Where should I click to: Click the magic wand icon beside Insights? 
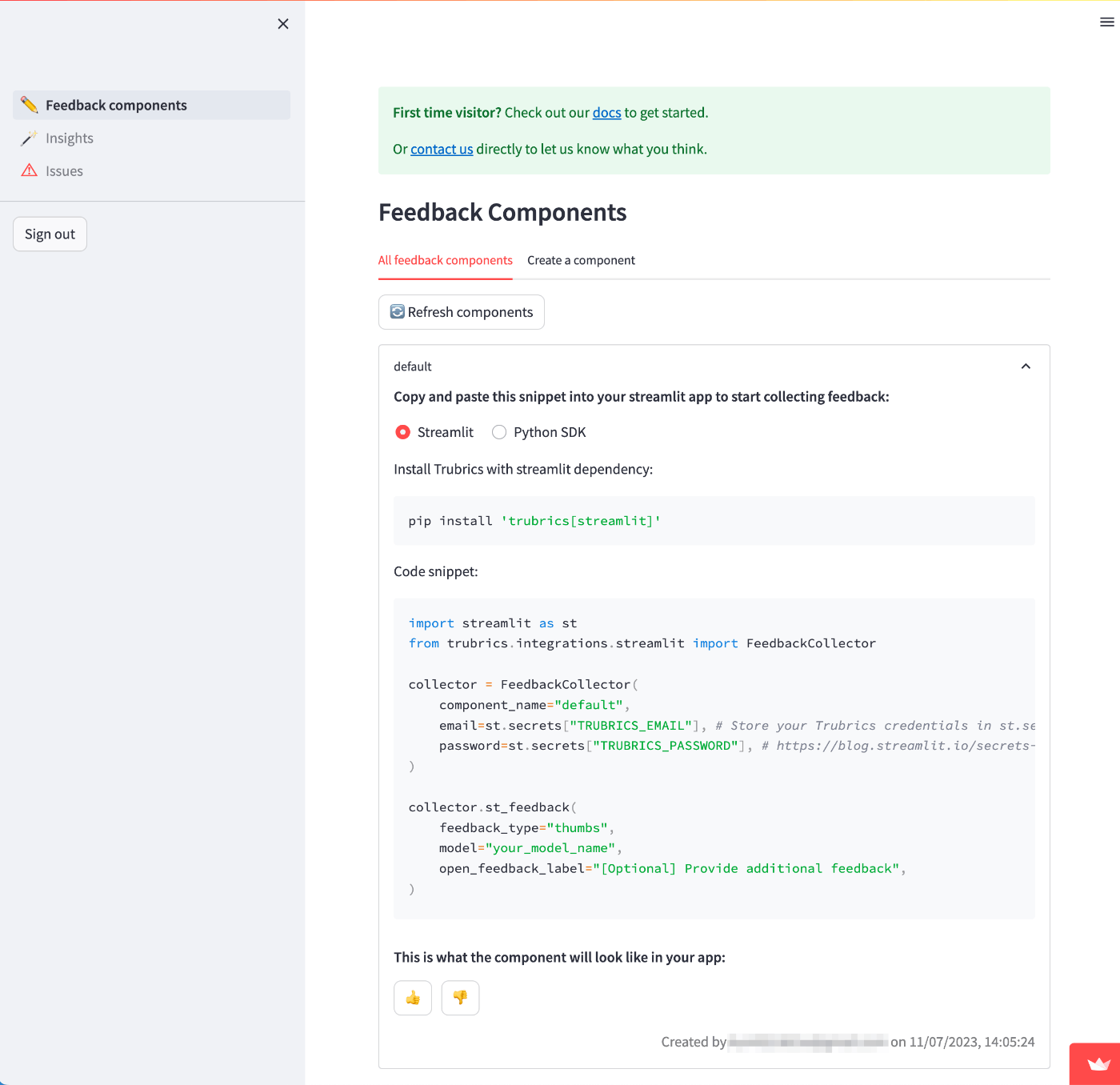(x=30, y=138)
